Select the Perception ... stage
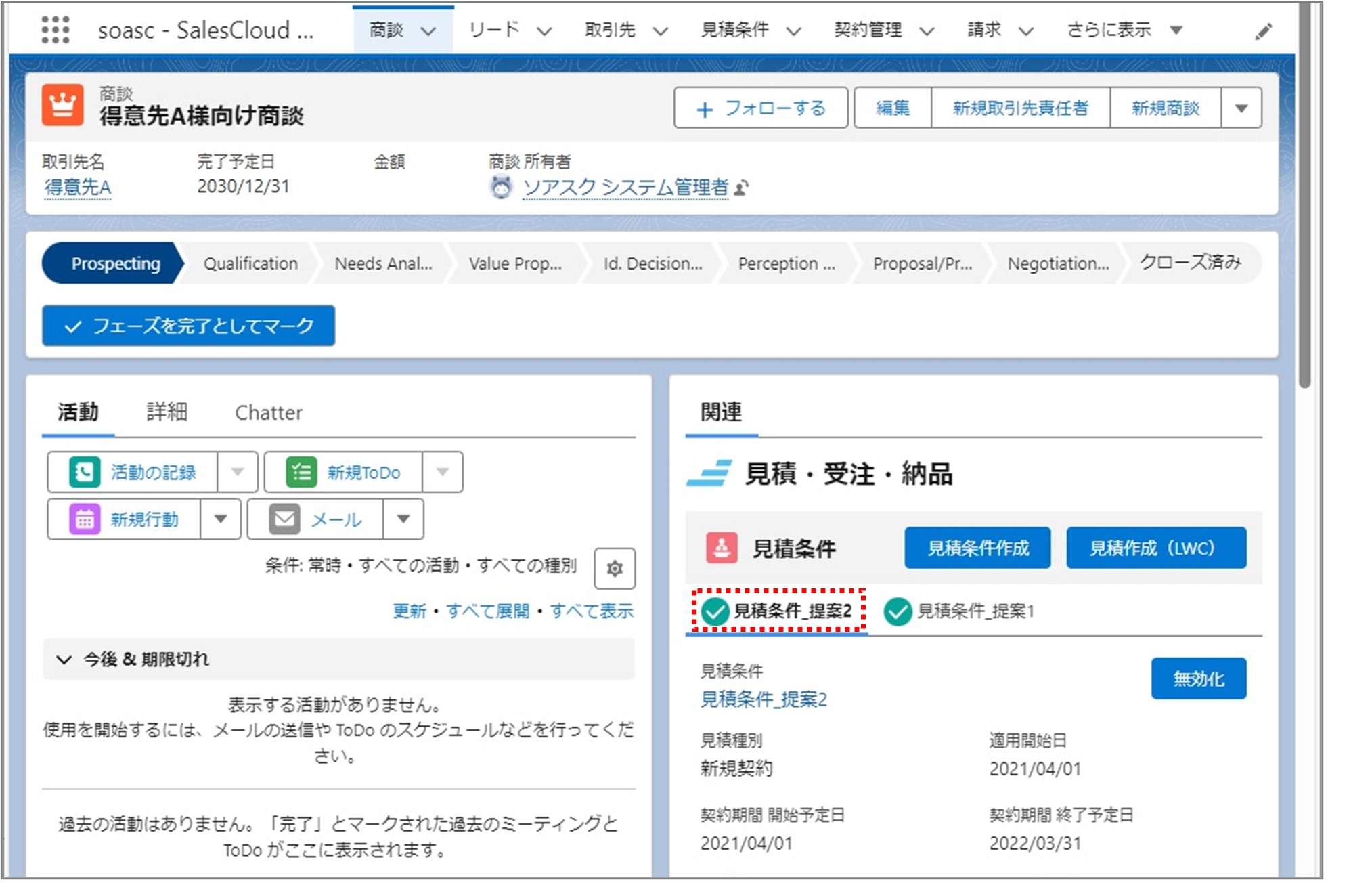1372x883 pixels. 787,263
